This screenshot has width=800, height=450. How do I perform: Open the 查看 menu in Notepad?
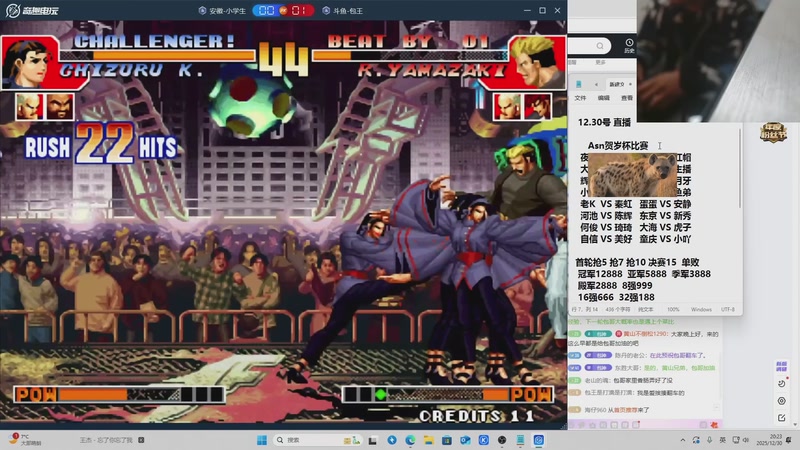click(627, 98)
